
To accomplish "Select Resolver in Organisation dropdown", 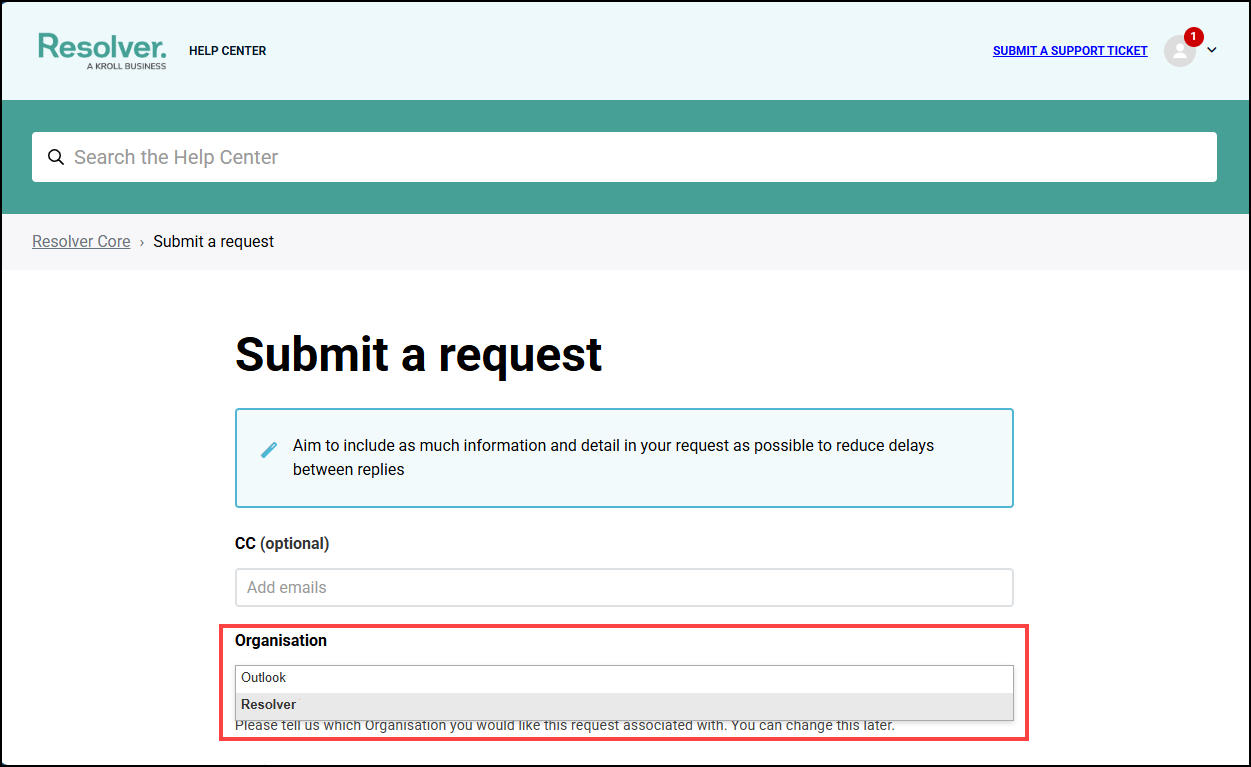I will pyautogui.click(x=624, y=705).
